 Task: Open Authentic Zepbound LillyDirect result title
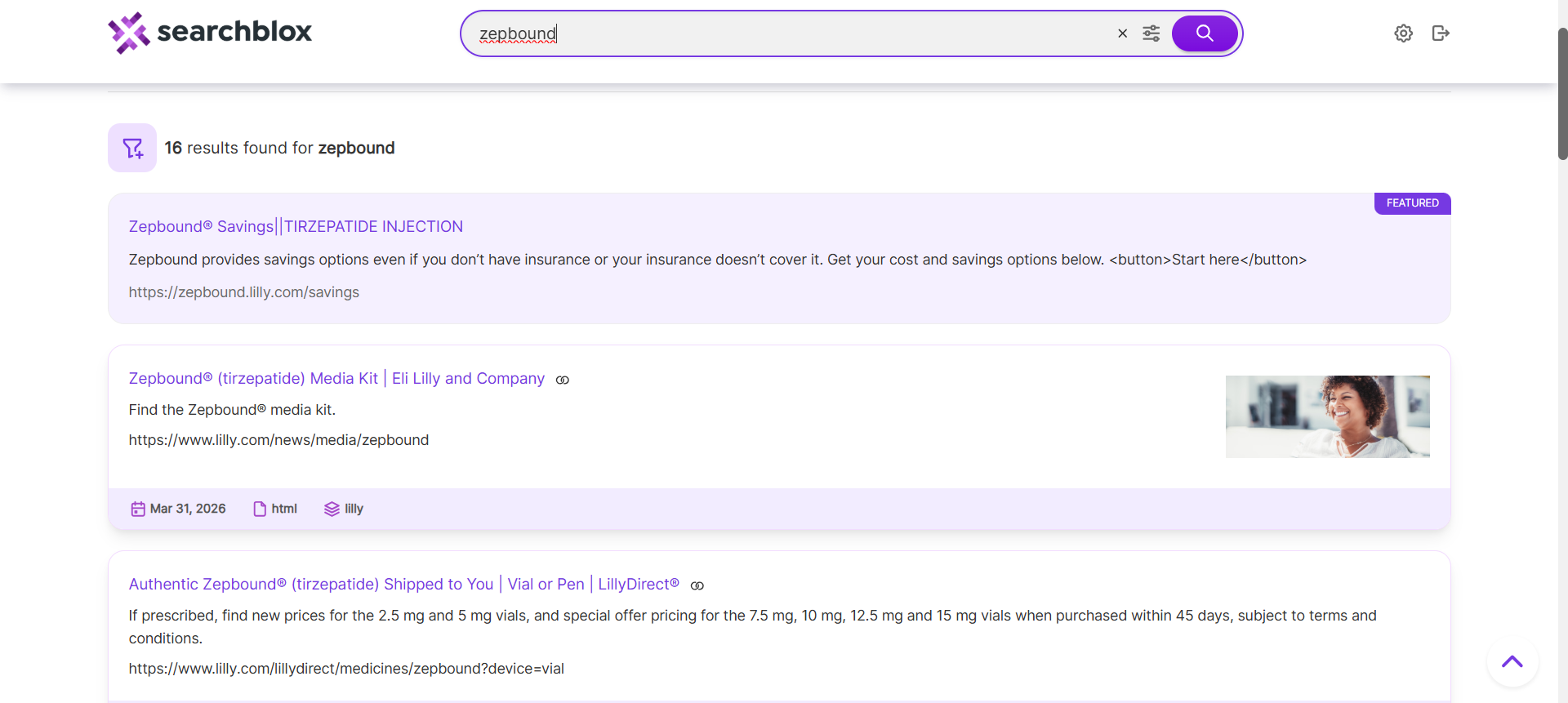pos(404,584)
